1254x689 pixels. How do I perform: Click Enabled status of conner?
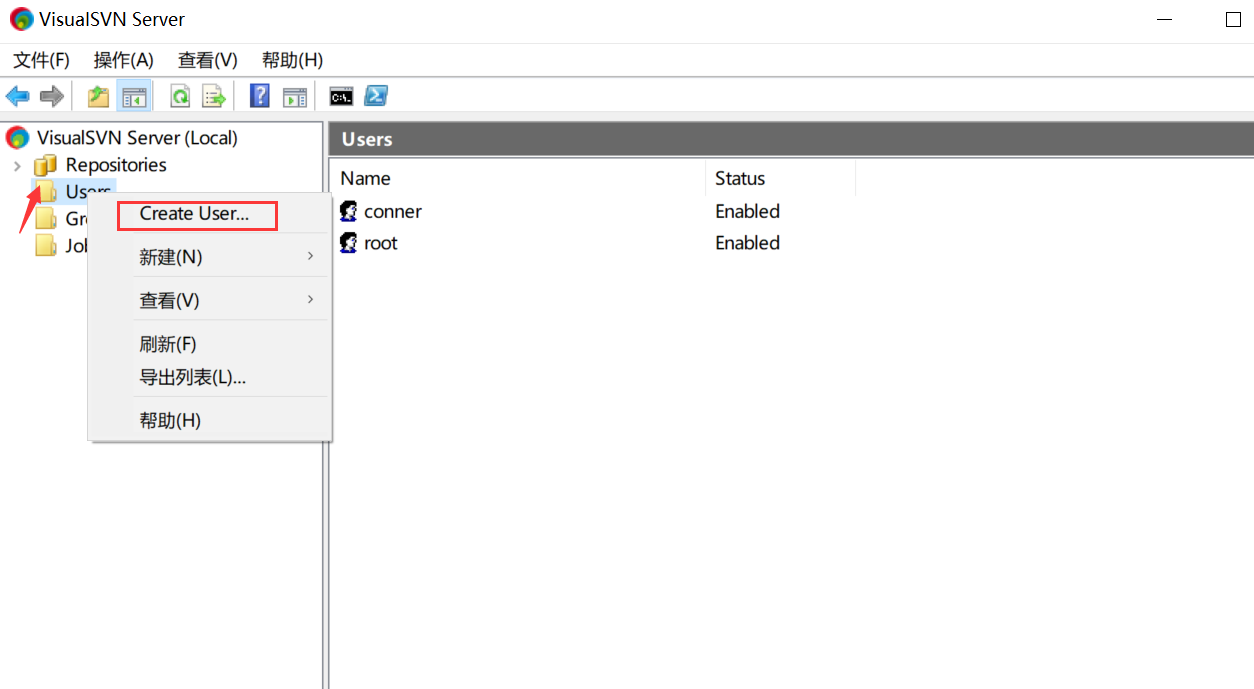[747, 211]
